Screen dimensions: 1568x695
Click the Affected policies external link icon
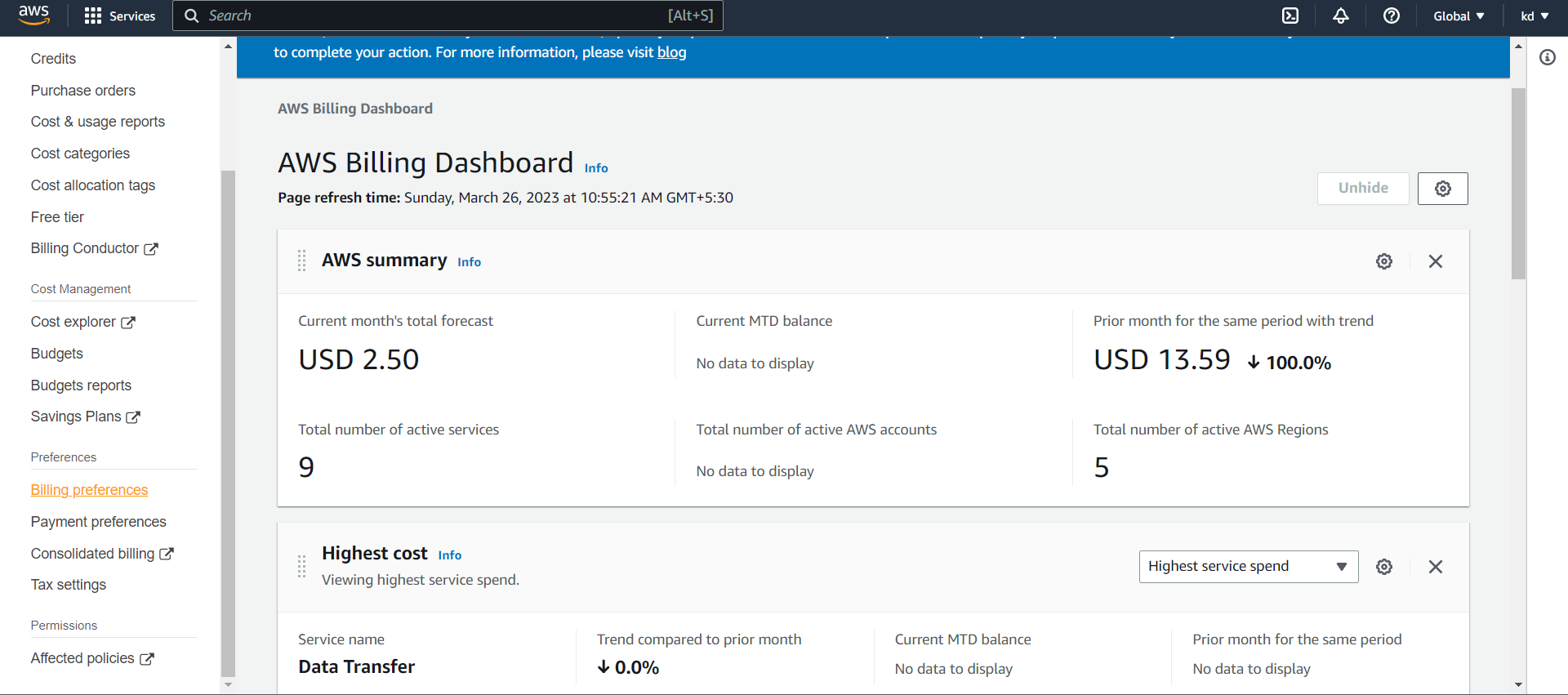coord(147,659)
